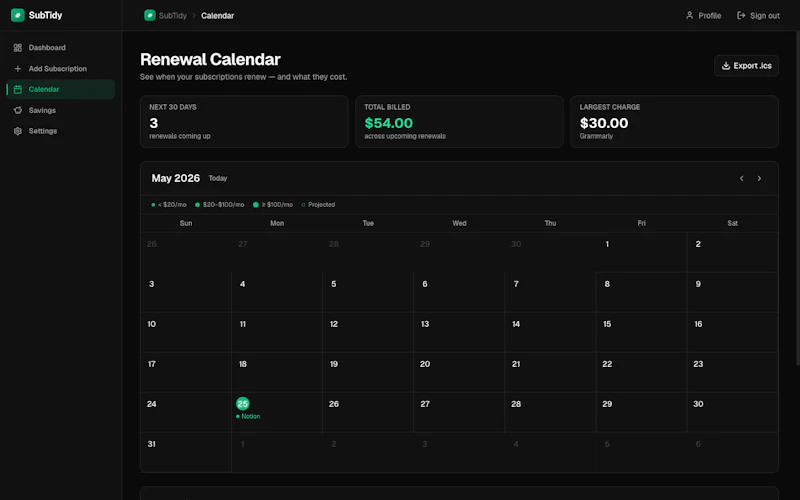The height and width of the screenshot is (500, 800).
Task: Click the Sign out link
Action: [x=758, y=15]
